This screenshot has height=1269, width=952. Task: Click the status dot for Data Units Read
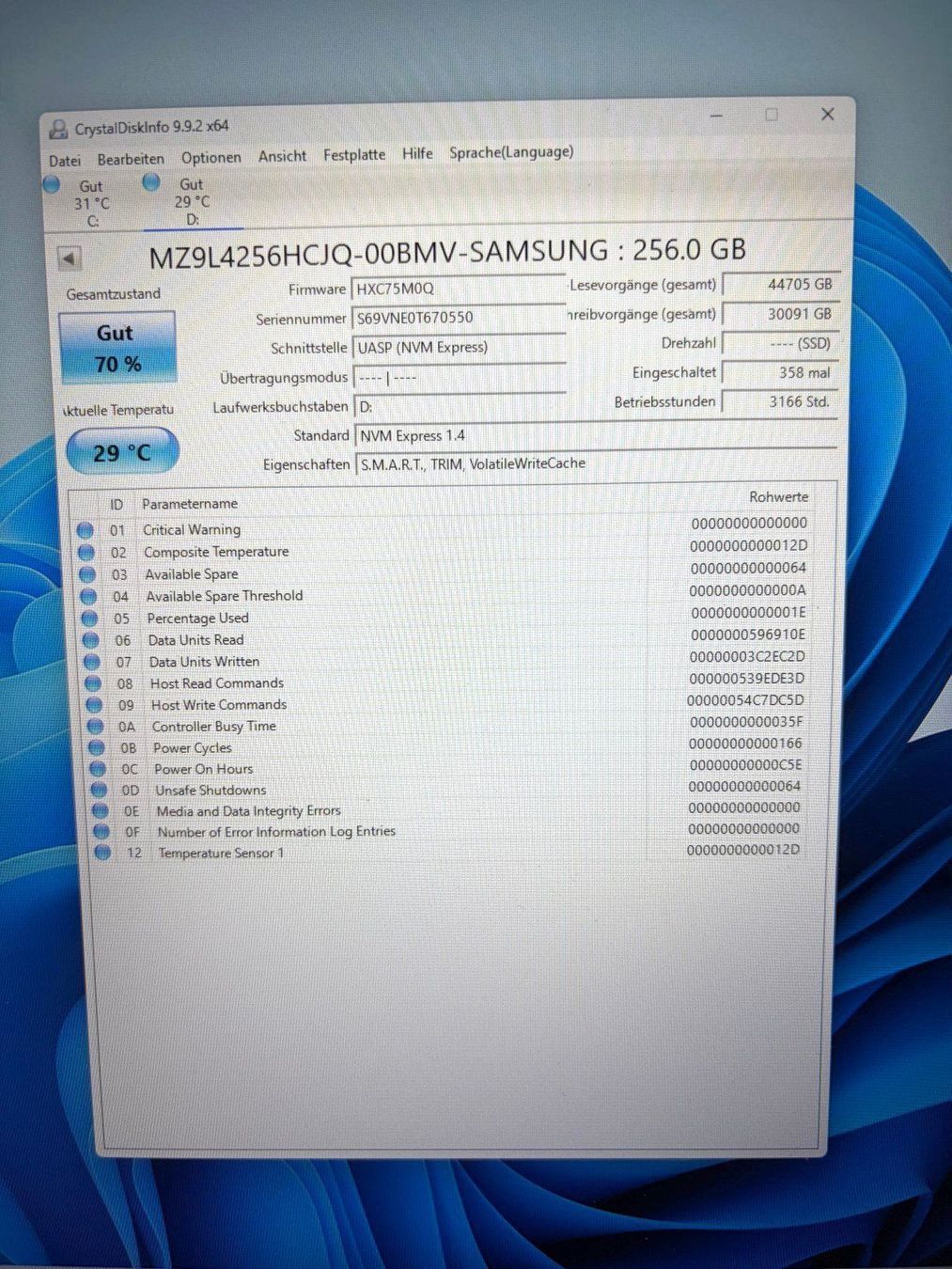[x=90, y=640]
